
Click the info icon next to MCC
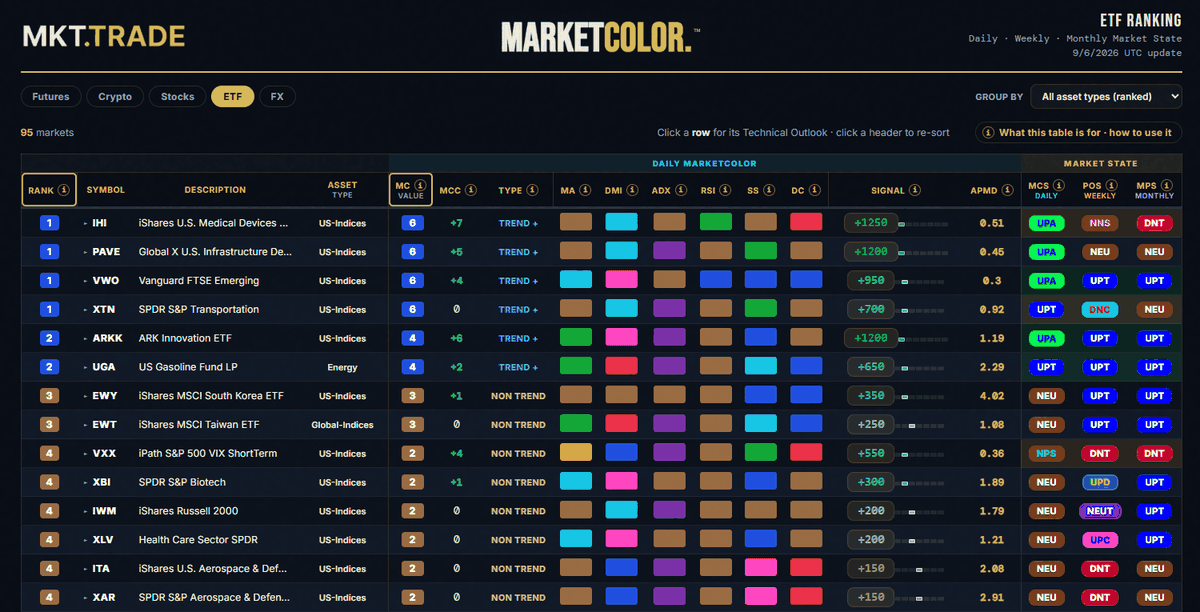(x=471, y=190)
